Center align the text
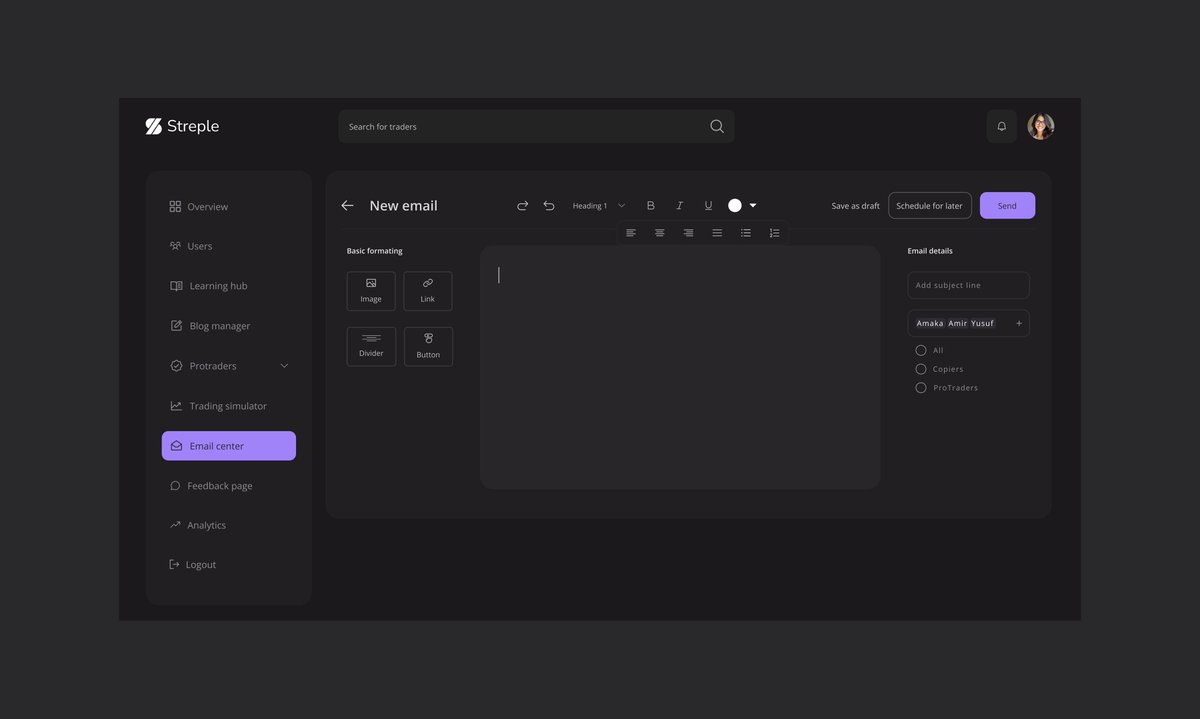 click(660, 232)
